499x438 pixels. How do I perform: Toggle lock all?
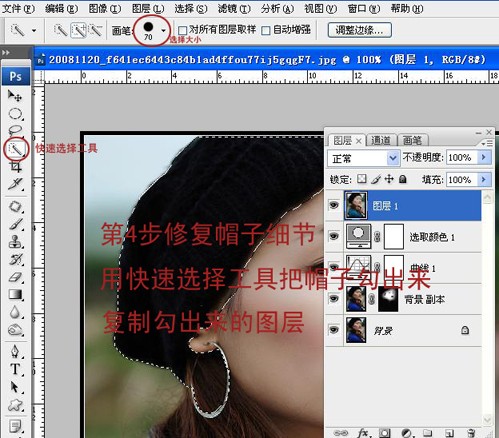403,179
